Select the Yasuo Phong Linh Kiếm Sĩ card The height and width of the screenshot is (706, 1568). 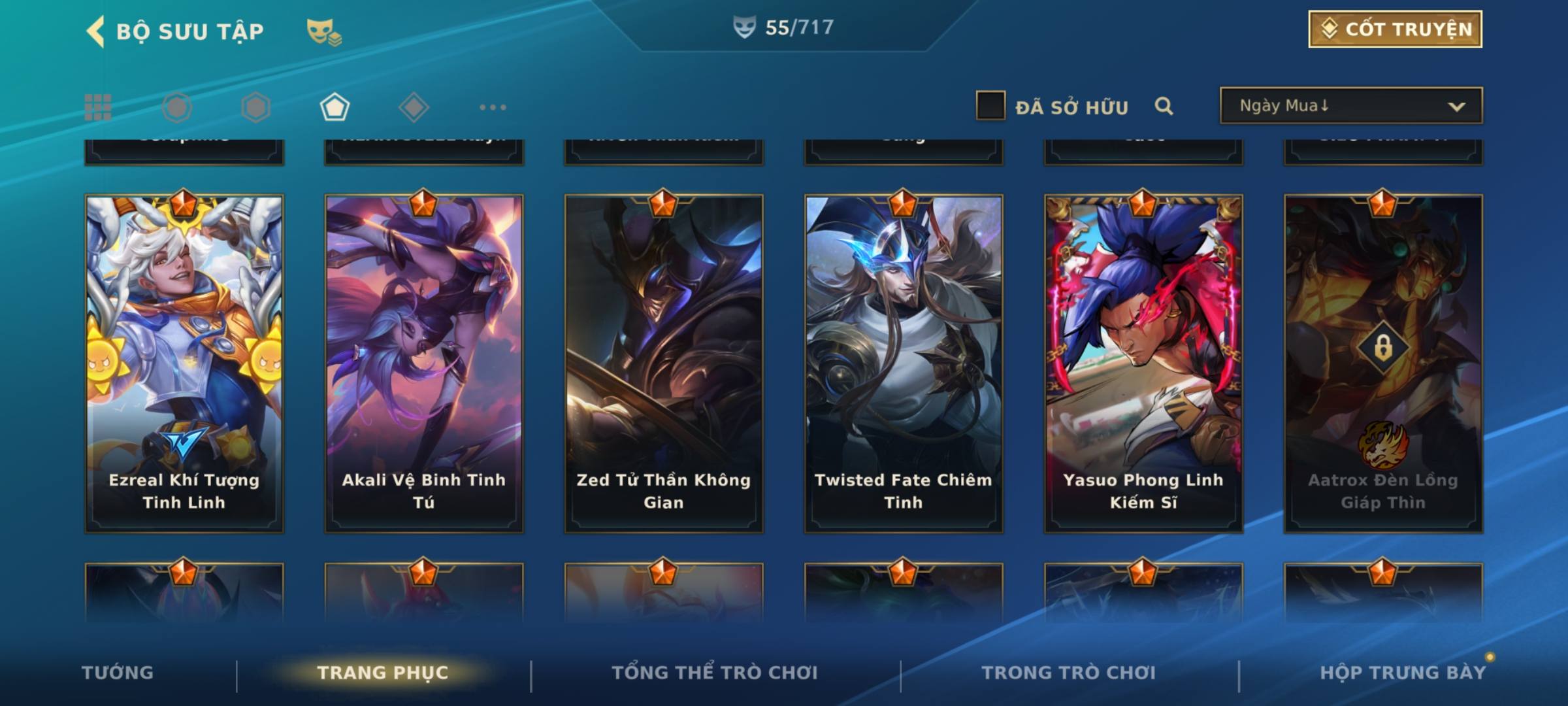pos(1143,363)
